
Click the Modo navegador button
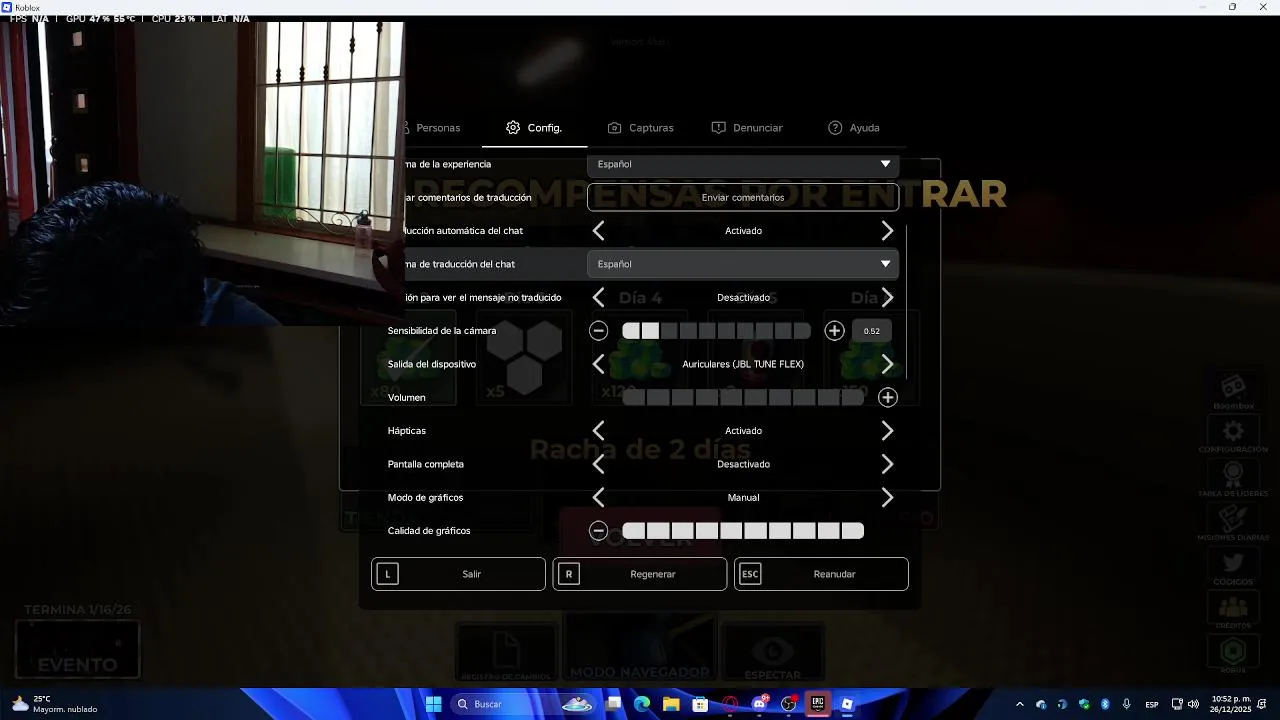point(640,648)
